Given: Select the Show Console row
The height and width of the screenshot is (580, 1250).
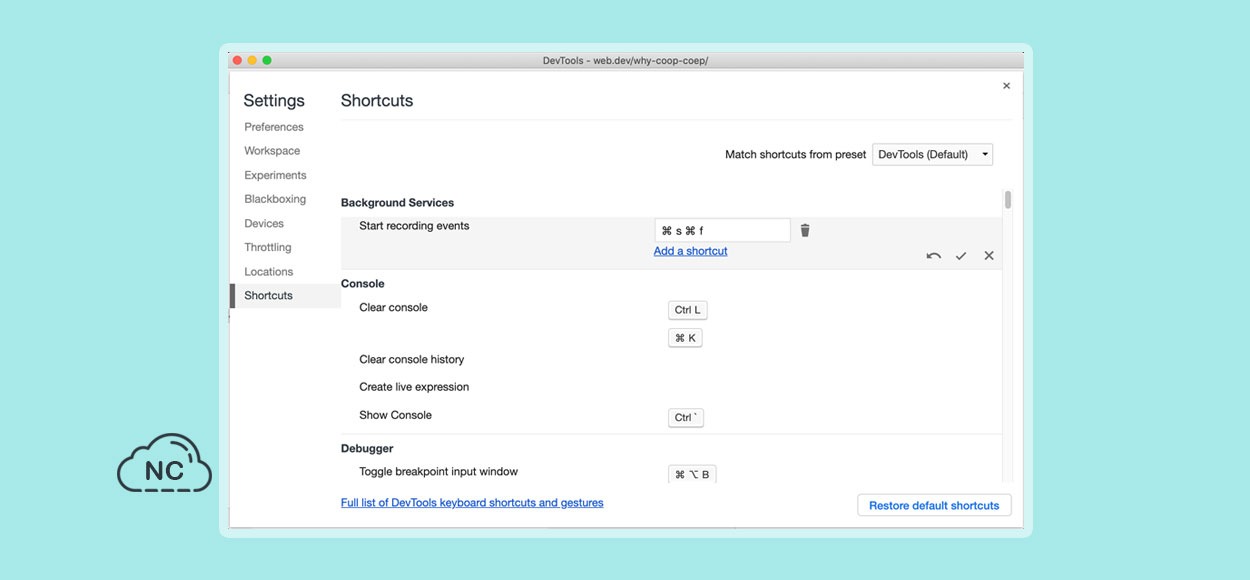Looking at the screenshot, I should (671, 415).
